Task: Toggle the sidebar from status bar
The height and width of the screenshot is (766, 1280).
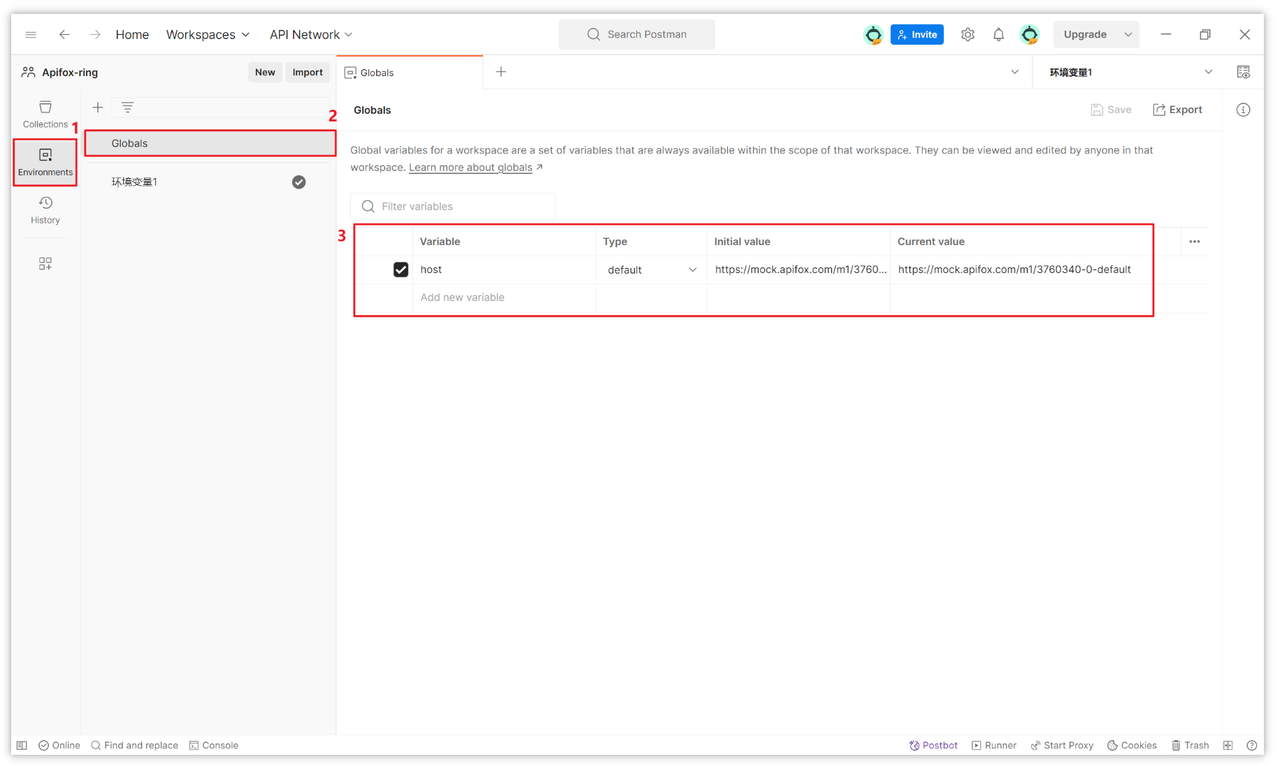Action: tap(22, 745)
